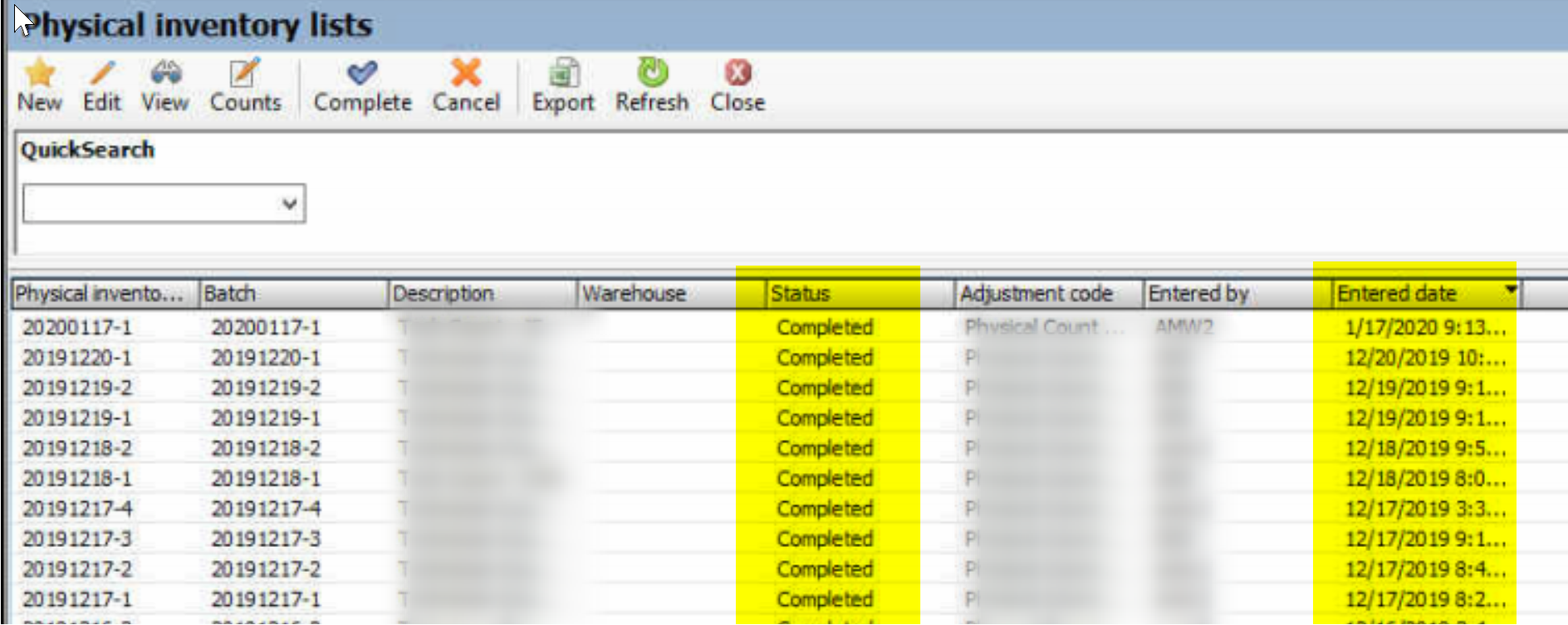Sort by Warehouse column header
Screen dimensions: 1568x625
coord(672,294)
